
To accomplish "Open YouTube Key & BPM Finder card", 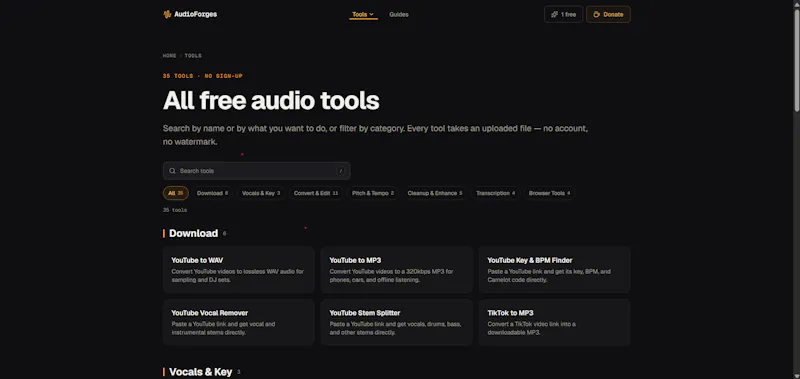I will 555,270.
